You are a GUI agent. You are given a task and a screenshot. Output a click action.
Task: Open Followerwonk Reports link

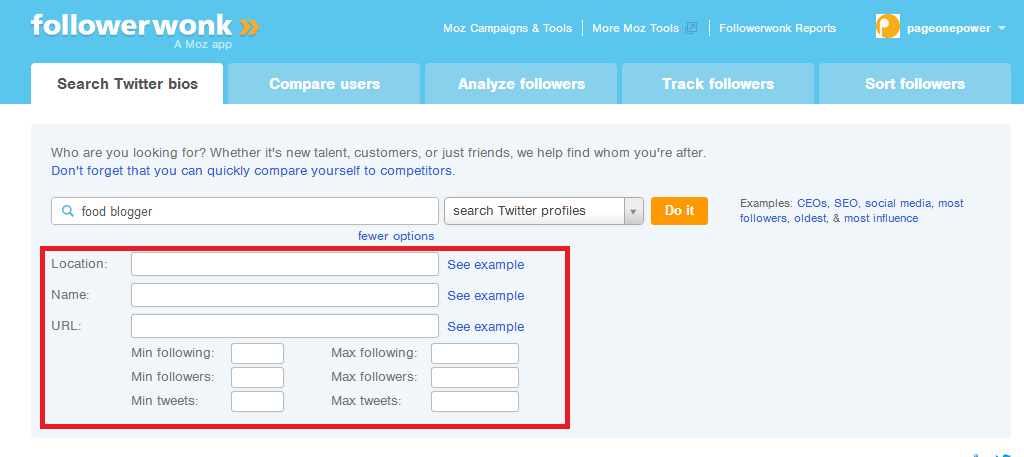click(777, 28)
